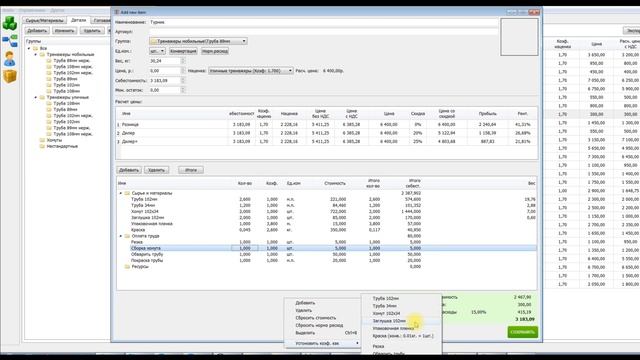Click Удалить button above Группы tree
640x360 pixels.
[92, 31]
